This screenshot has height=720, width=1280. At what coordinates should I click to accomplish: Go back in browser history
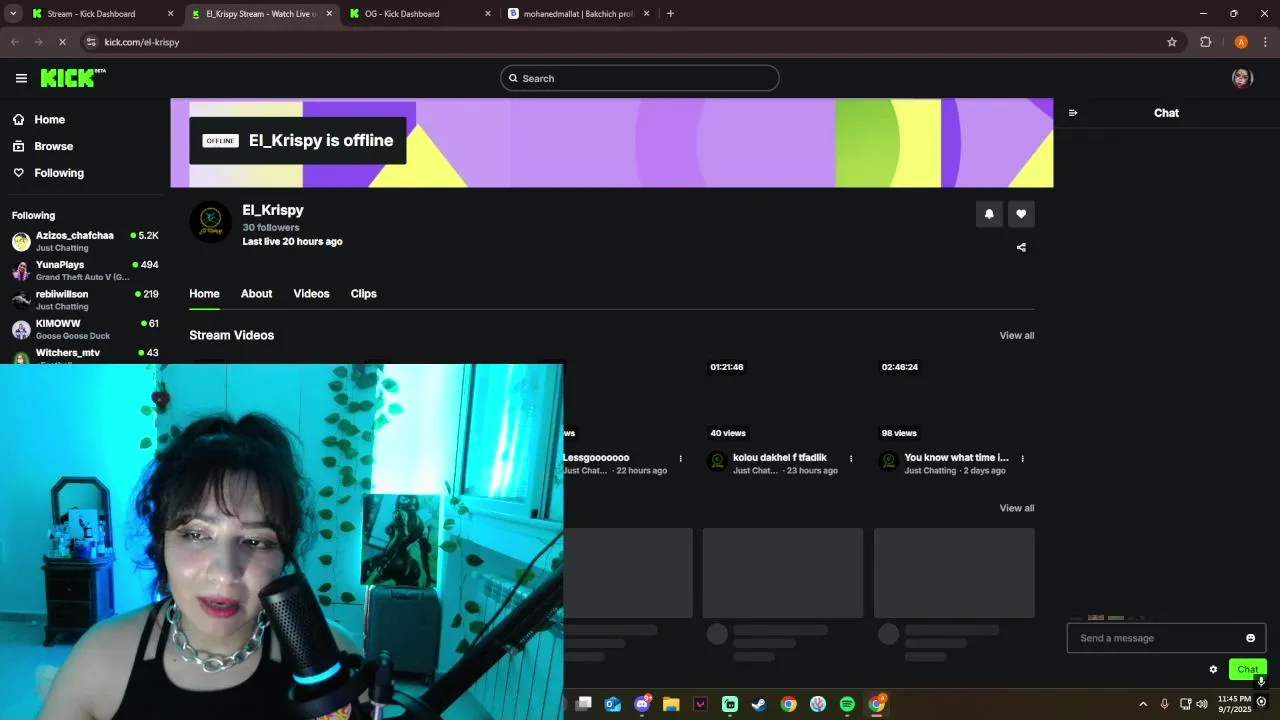tap(14, 42)
